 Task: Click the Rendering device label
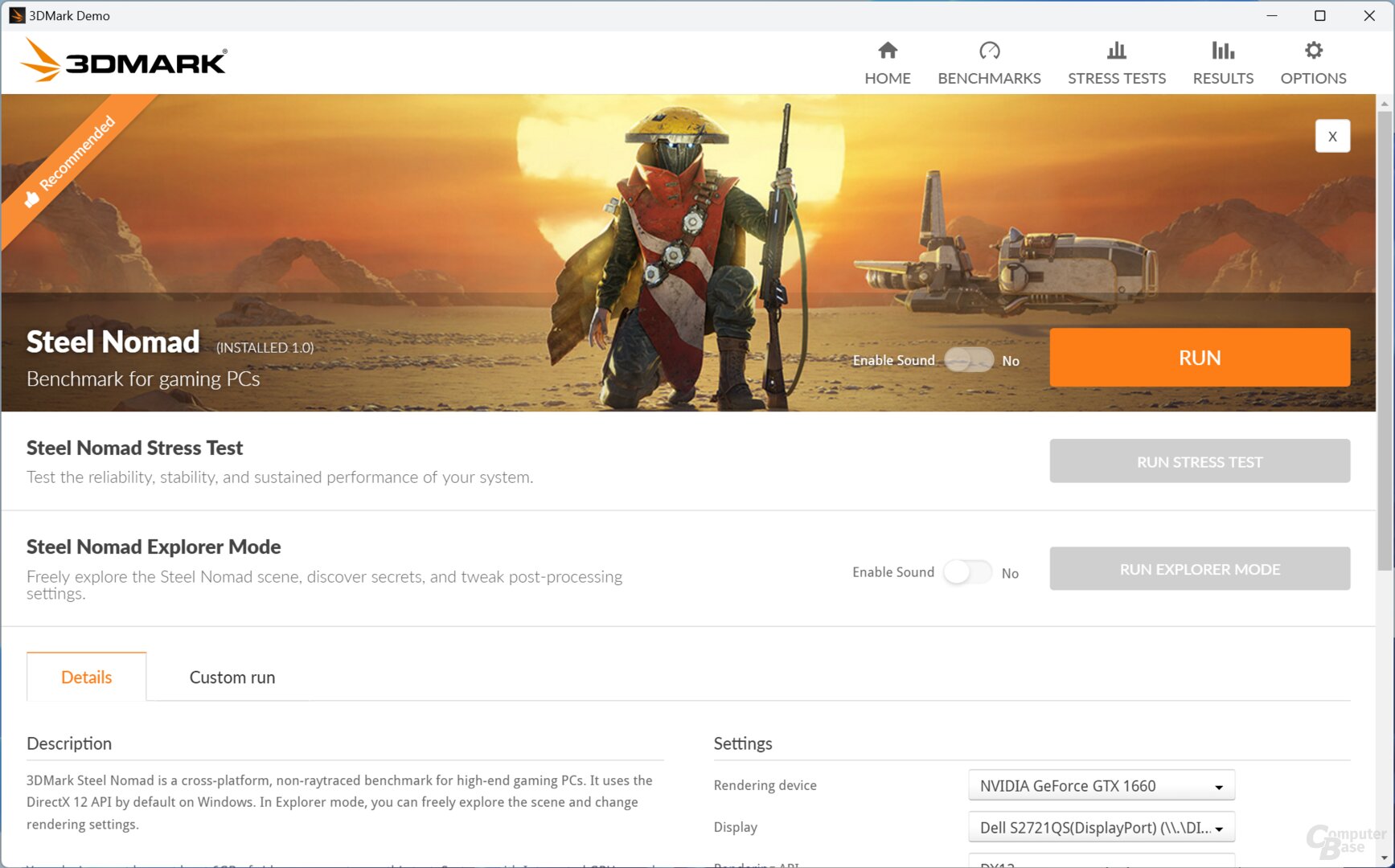765,785
